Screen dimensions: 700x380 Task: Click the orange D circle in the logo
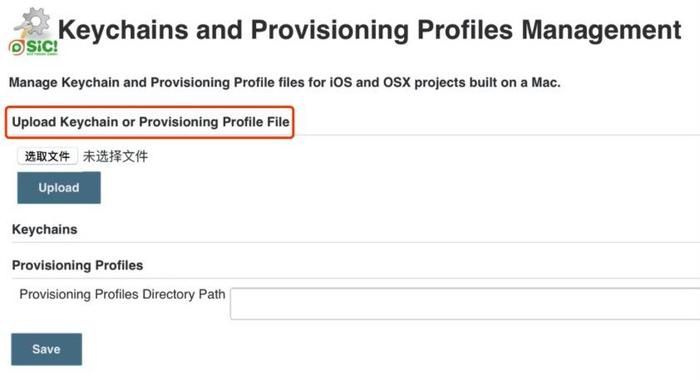[x=17, y=48]
